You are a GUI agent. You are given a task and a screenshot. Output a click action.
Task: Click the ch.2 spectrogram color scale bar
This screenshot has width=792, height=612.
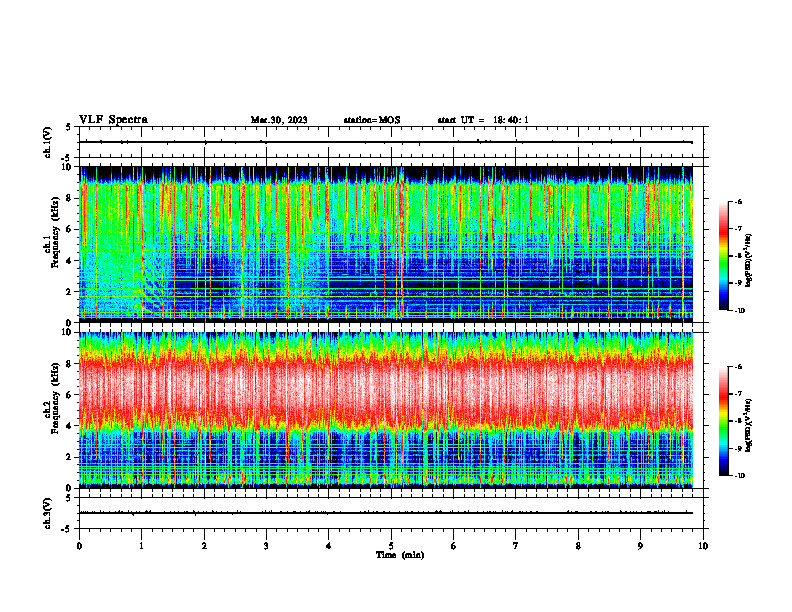[724, 421]
